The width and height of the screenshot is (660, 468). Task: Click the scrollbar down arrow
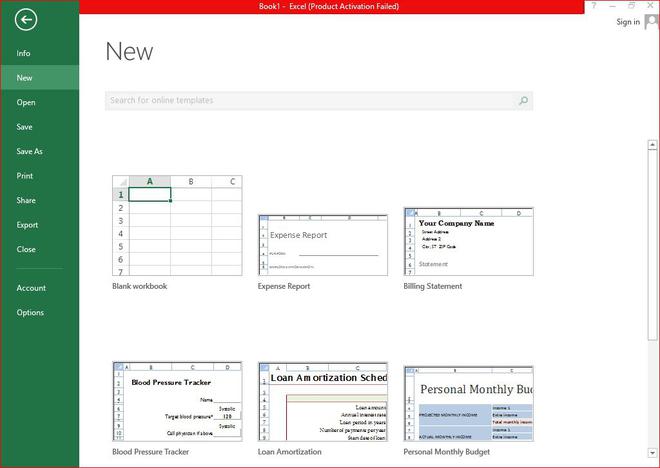[652, 453]
